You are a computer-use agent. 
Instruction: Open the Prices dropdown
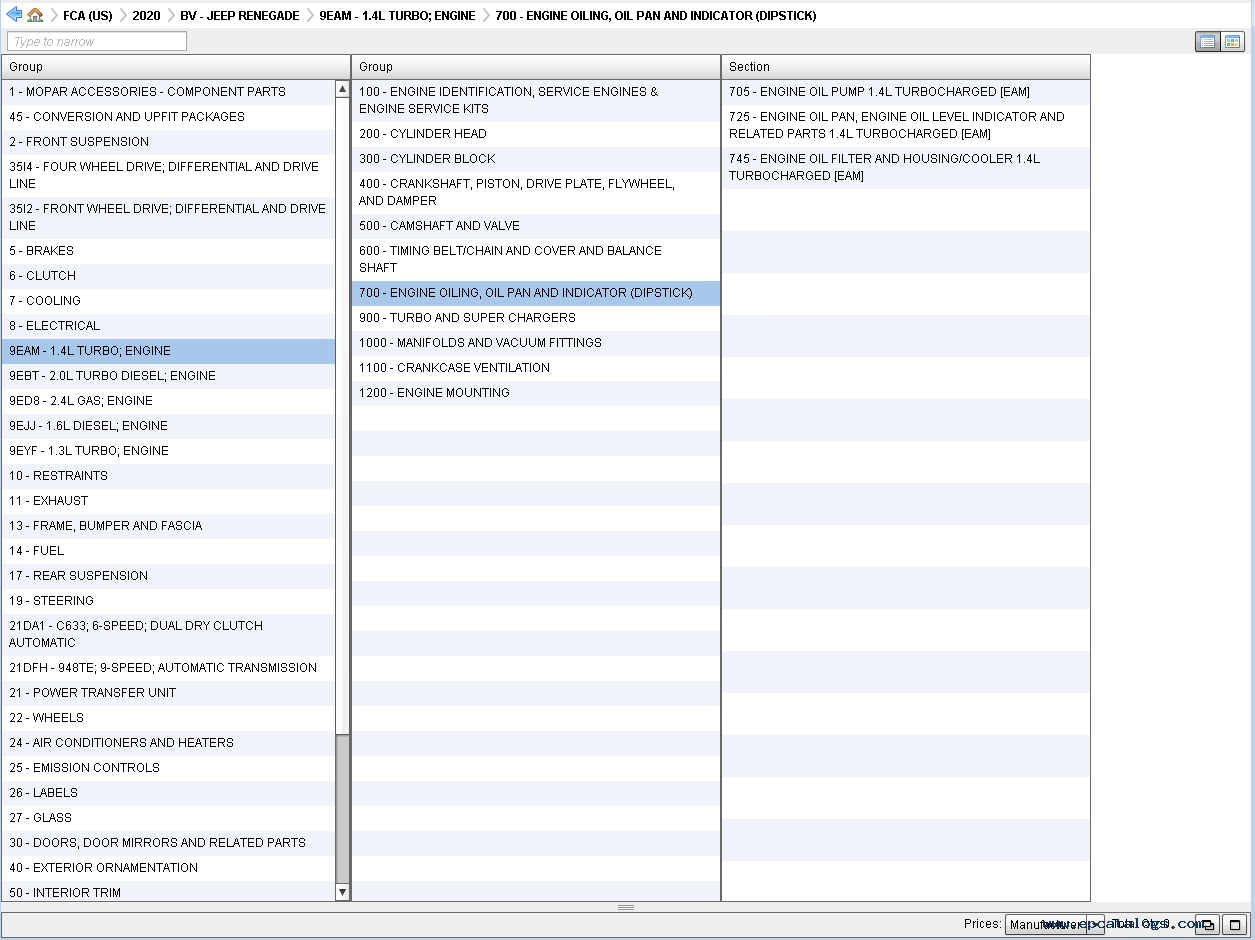(1054, 925)
